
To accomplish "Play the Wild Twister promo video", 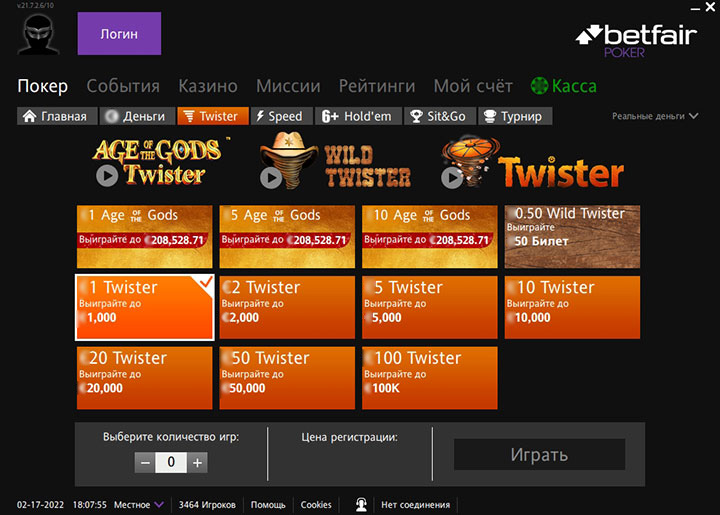I will tap(271, 178).
